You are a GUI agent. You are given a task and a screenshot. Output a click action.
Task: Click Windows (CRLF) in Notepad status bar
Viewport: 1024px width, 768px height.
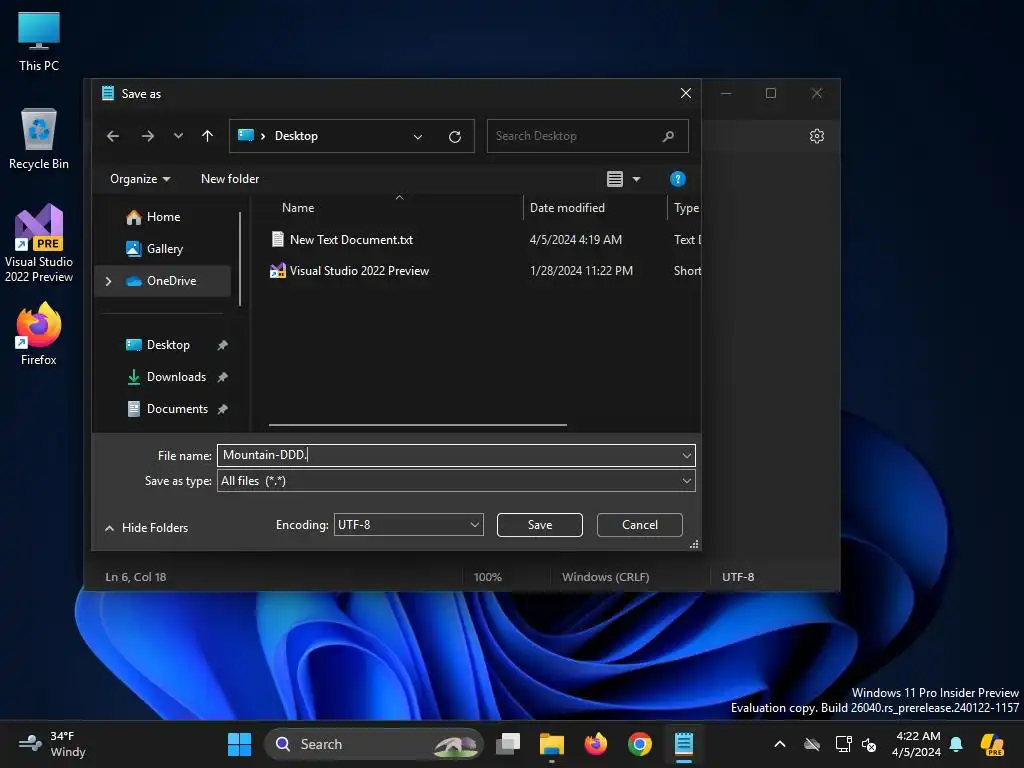[x=605, y=577]
